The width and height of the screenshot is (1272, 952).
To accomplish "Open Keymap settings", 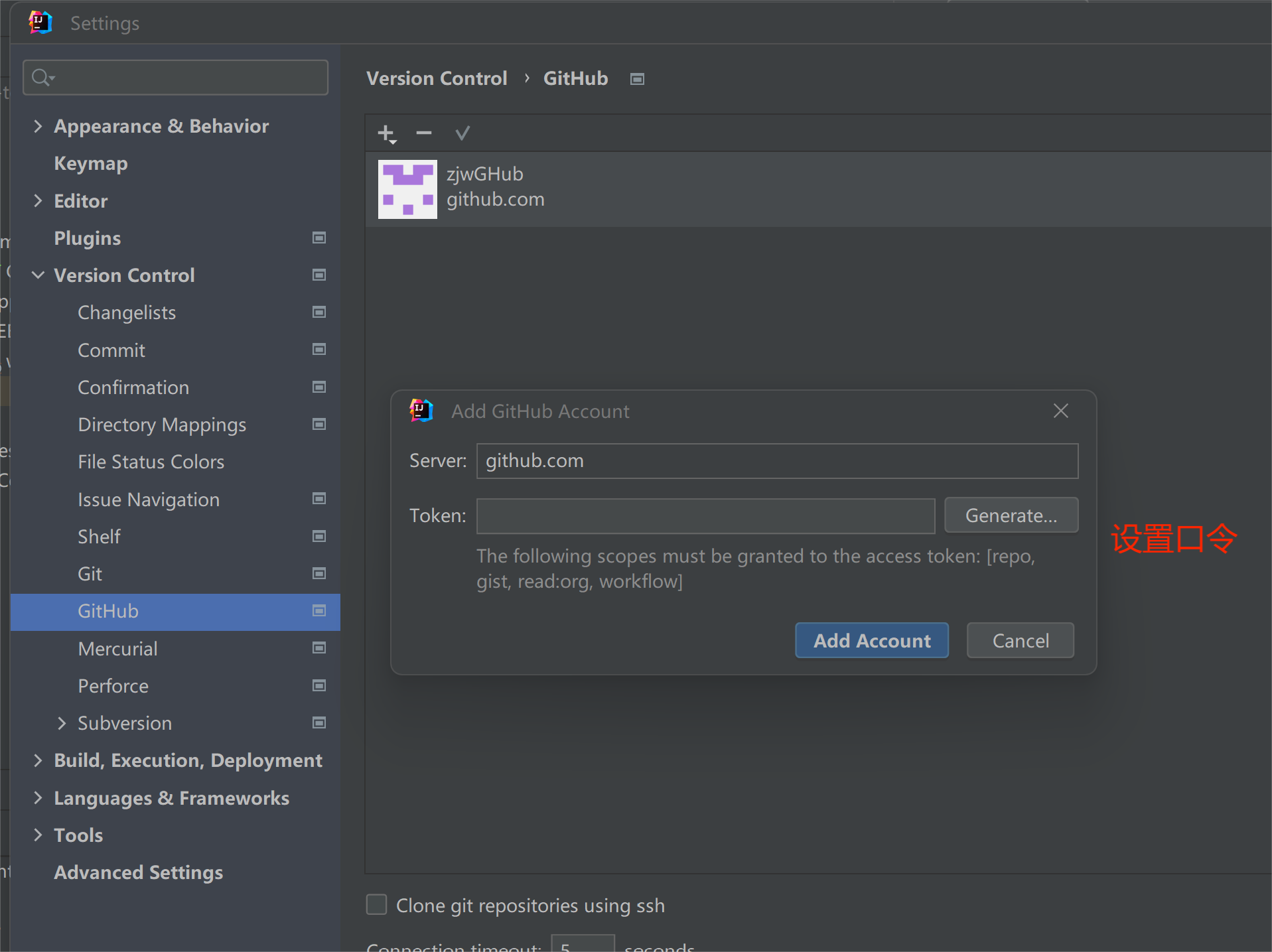I will pyautogui.click(x=91, y=163).
